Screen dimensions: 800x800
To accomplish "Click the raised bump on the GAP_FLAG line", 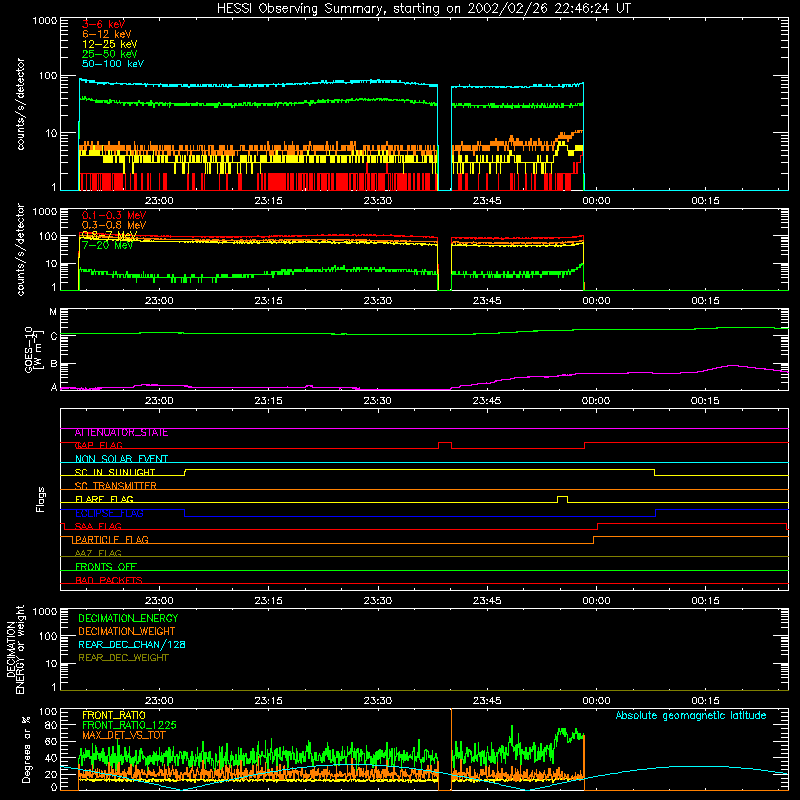I will click(x=445, y=445).
